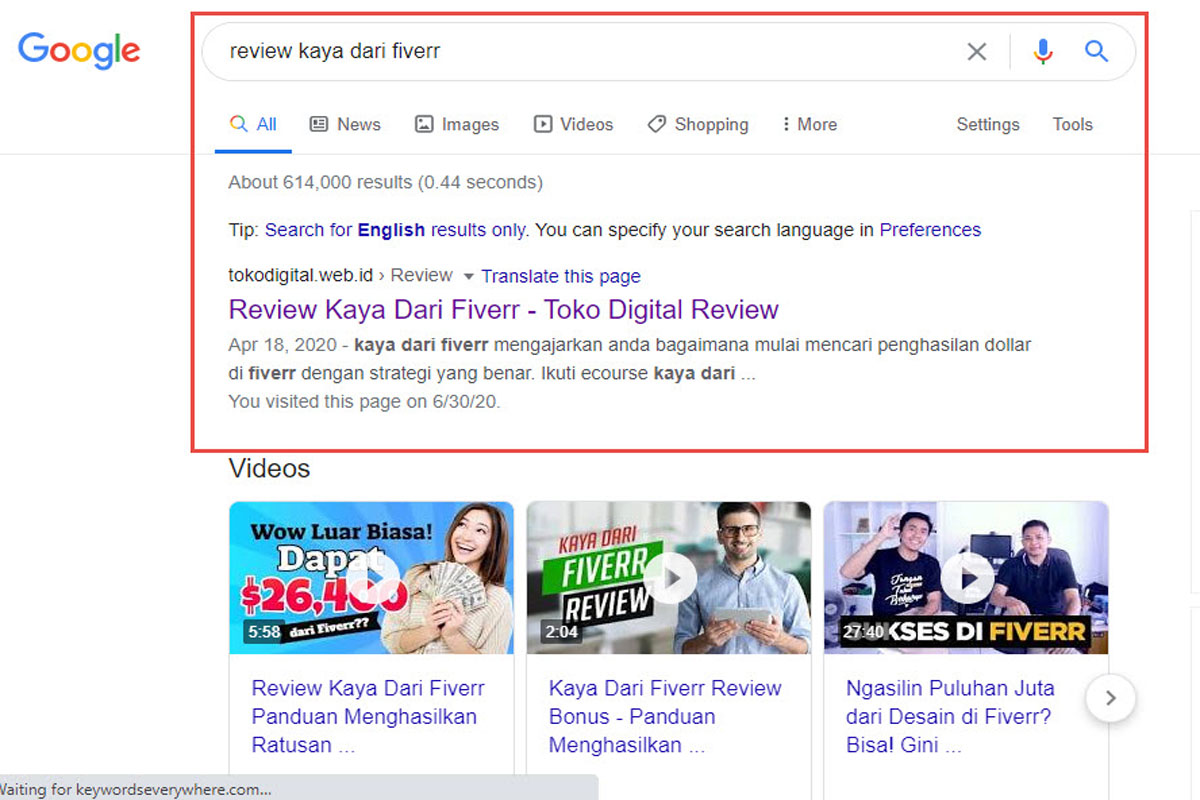
Task: Open 'Kaya Dari Fiverr Review Bonus' video link
Action: click(665, 716)
